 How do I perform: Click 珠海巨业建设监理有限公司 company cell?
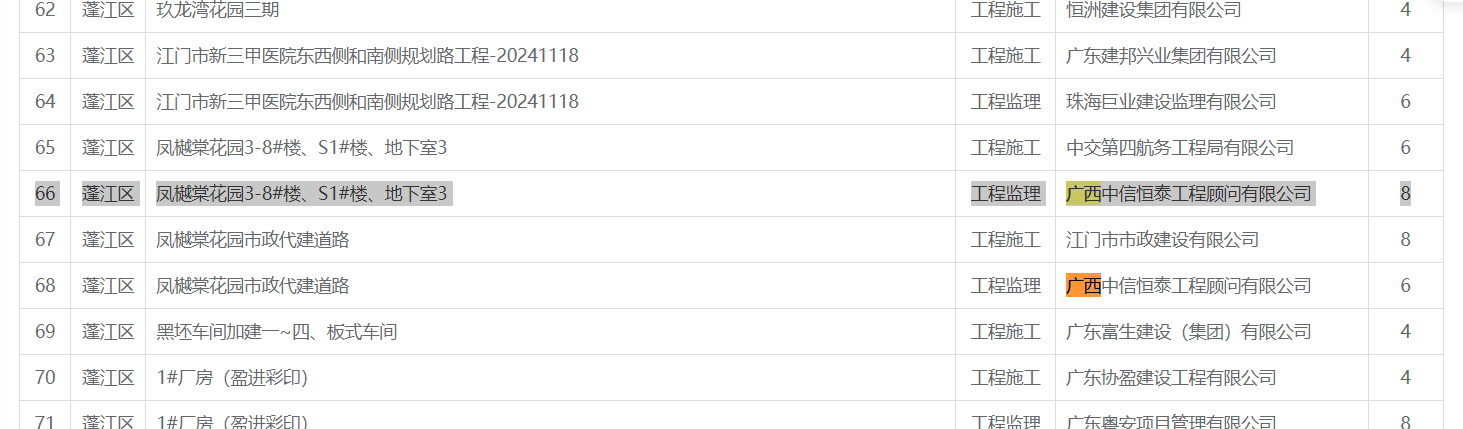(x=1211, y=102)
